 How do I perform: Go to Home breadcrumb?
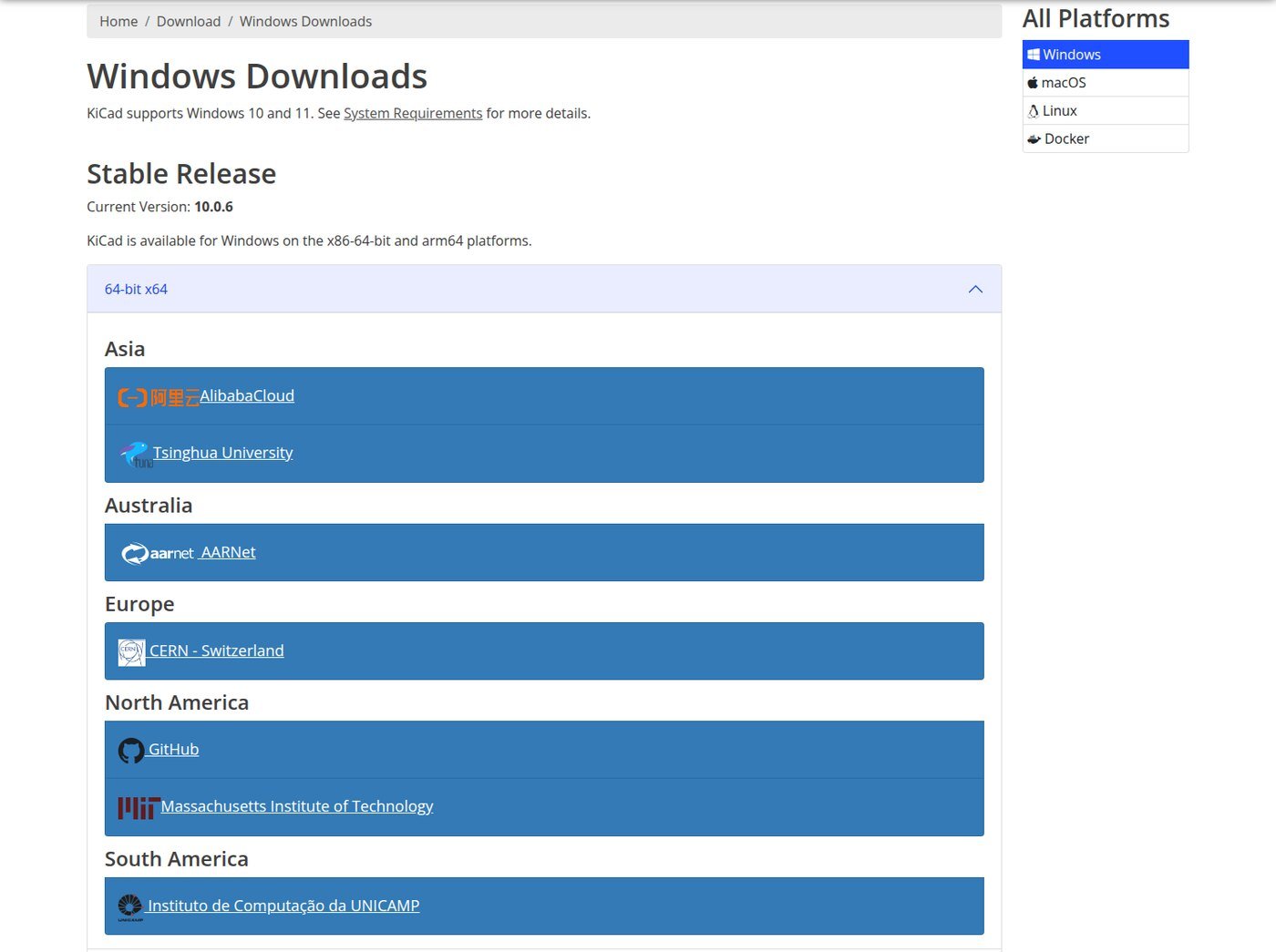pos(118,21)
